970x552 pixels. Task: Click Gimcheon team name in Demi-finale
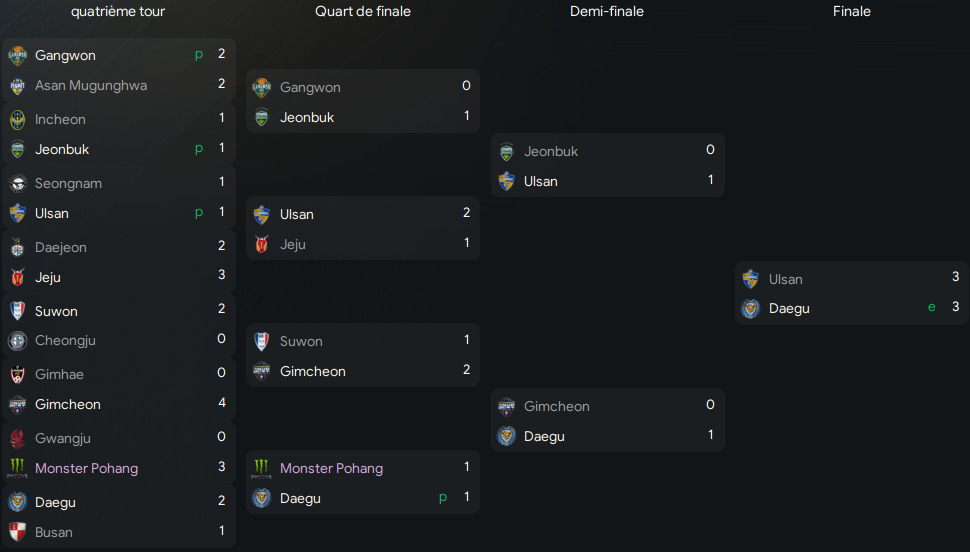[557, 407]
